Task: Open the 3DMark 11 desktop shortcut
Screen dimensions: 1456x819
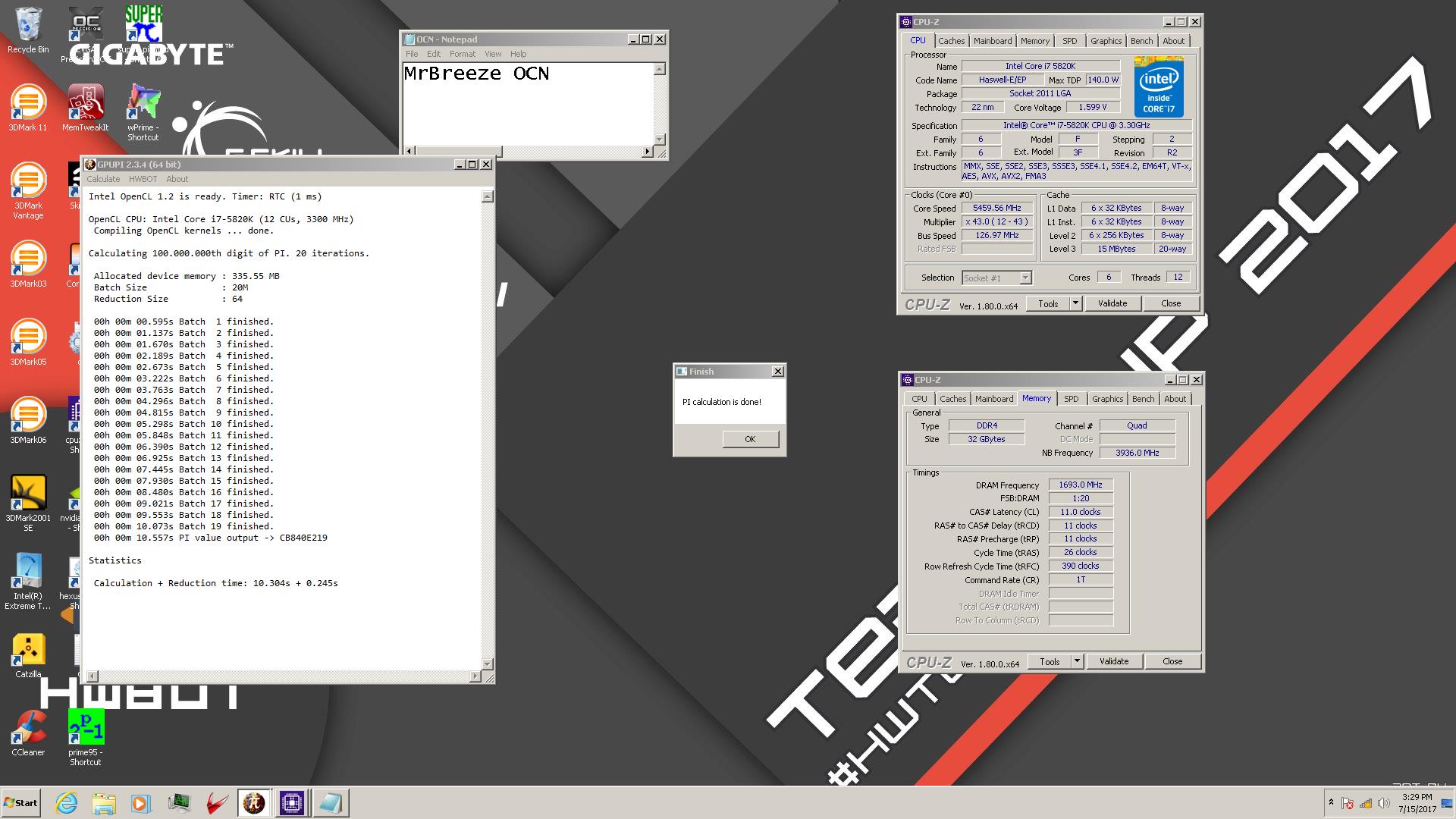Action: [28, 108]
